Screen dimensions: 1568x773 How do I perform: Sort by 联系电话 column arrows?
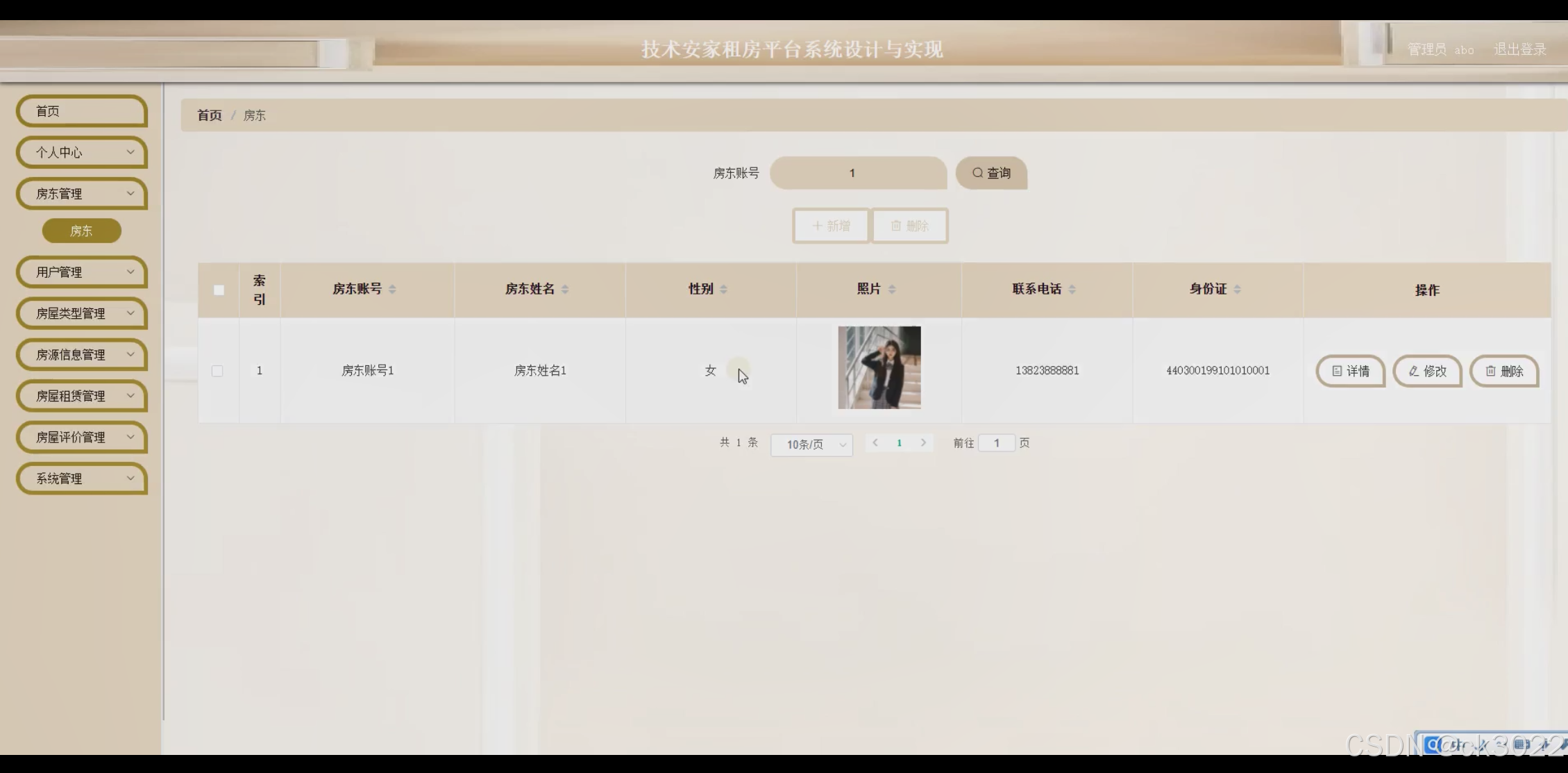pos(1072,290)
